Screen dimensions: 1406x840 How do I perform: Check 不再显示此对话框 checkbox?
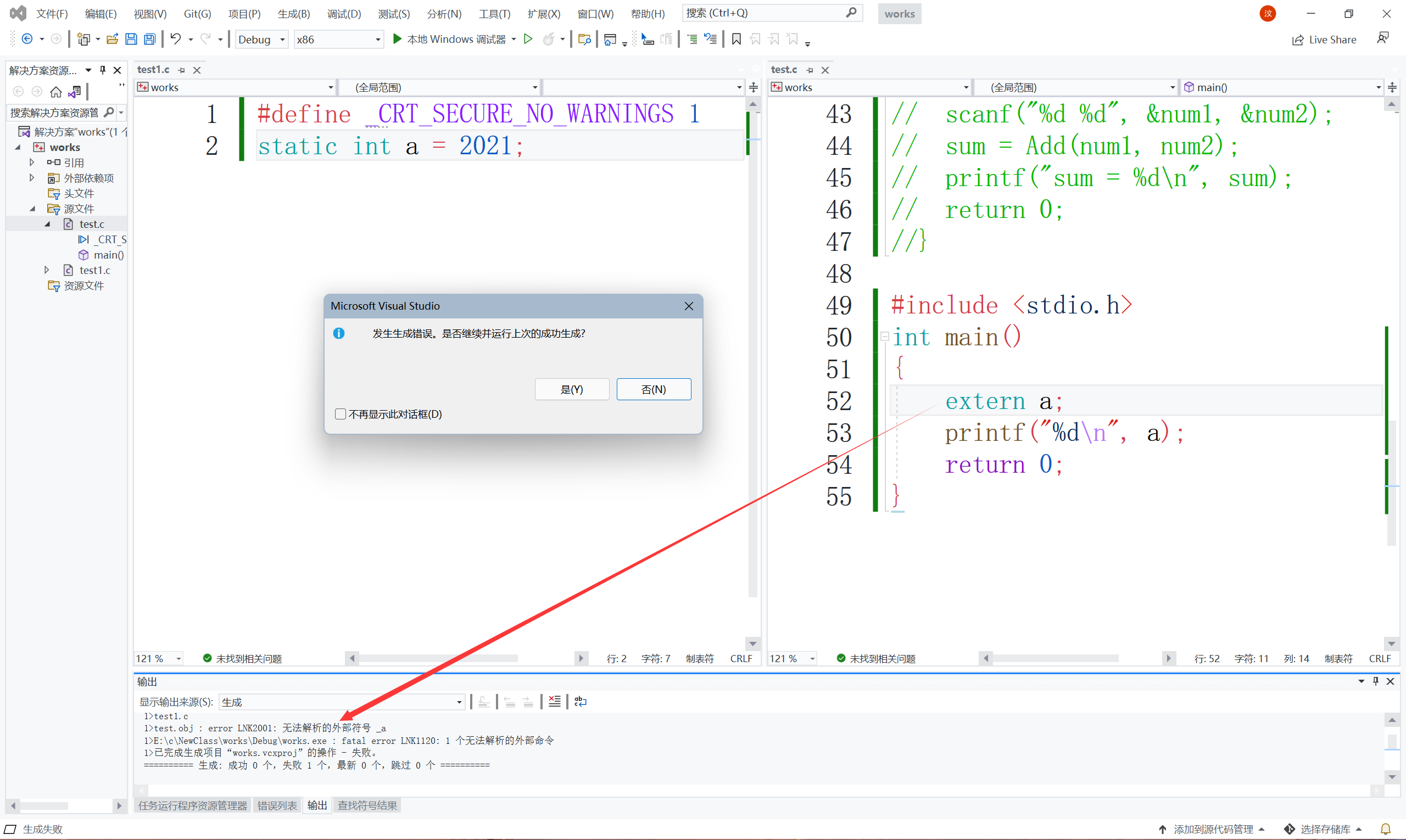point(341,414)
